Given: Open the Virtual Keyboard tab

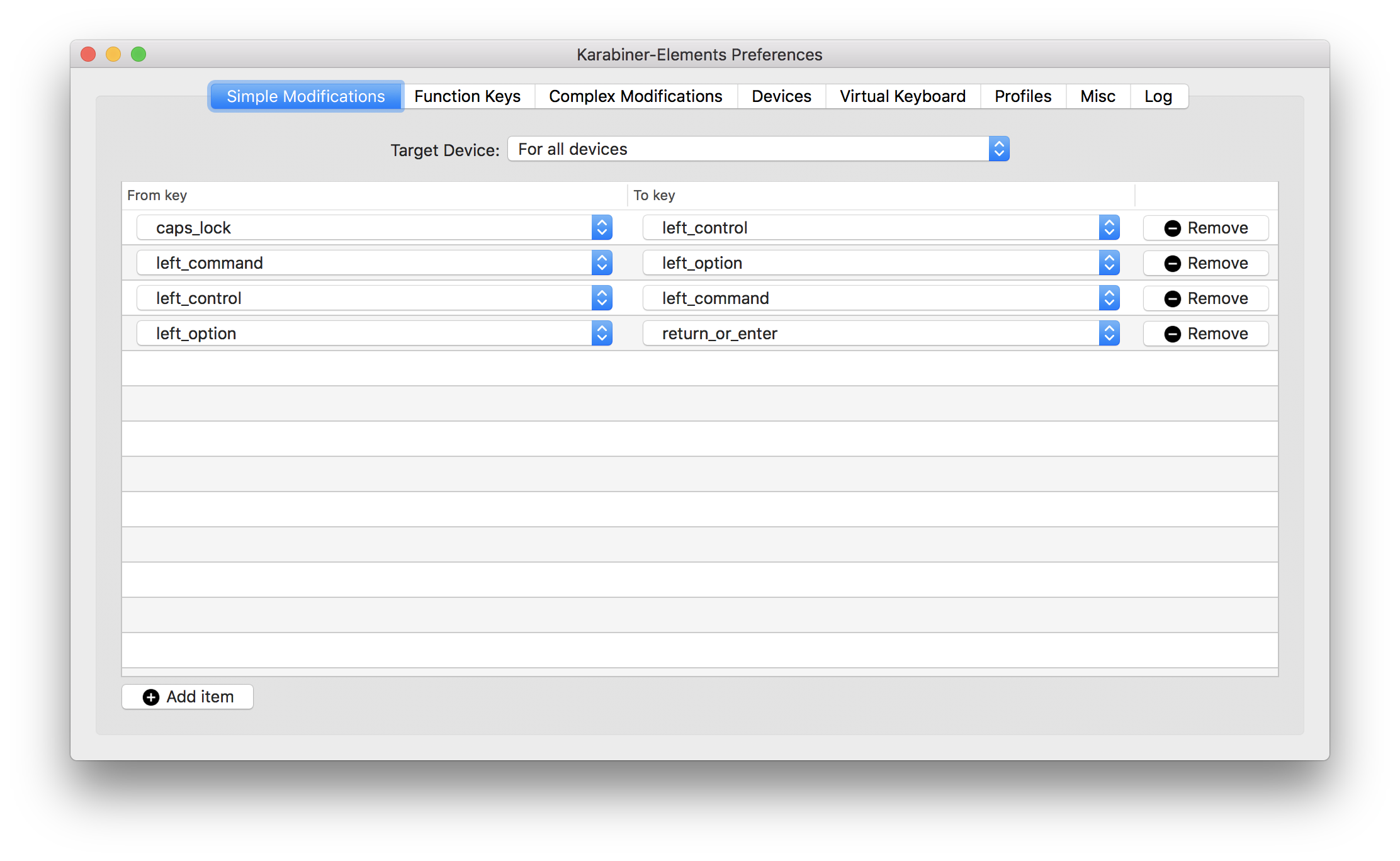Looking at the screenshot, I should [903, 96].
